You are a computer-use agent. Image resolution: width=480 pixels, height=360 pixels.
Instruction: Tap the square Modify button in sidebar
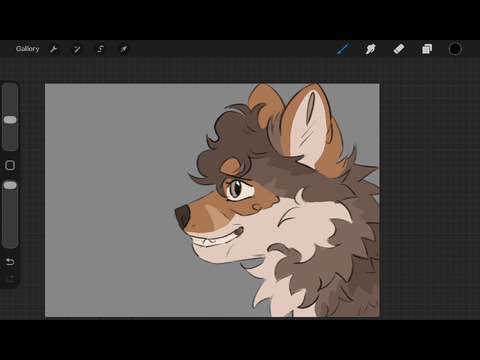[x=10, y=165]
